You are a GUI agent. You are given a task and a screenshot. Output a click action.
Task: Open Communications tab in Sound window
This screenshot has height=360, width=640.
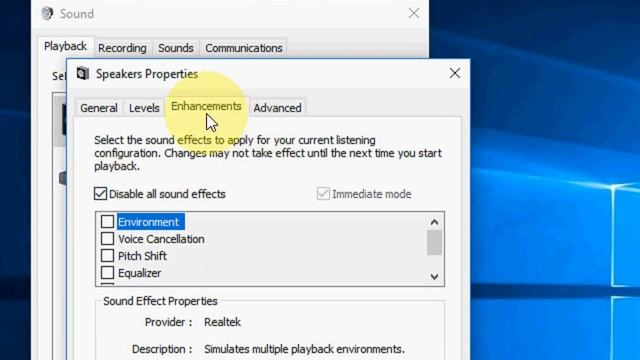244,48
